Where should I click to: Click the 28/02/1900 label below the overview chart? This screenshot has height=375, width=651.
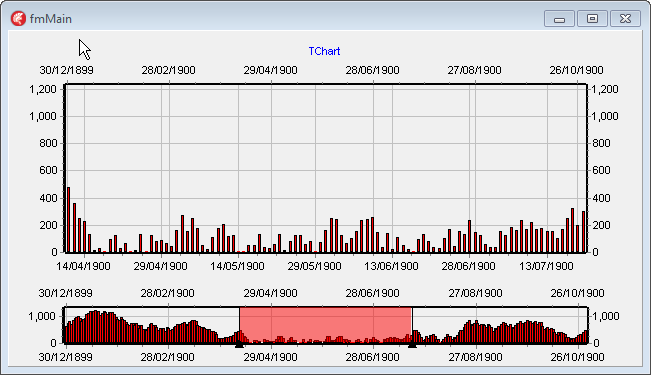pos(167,357)
